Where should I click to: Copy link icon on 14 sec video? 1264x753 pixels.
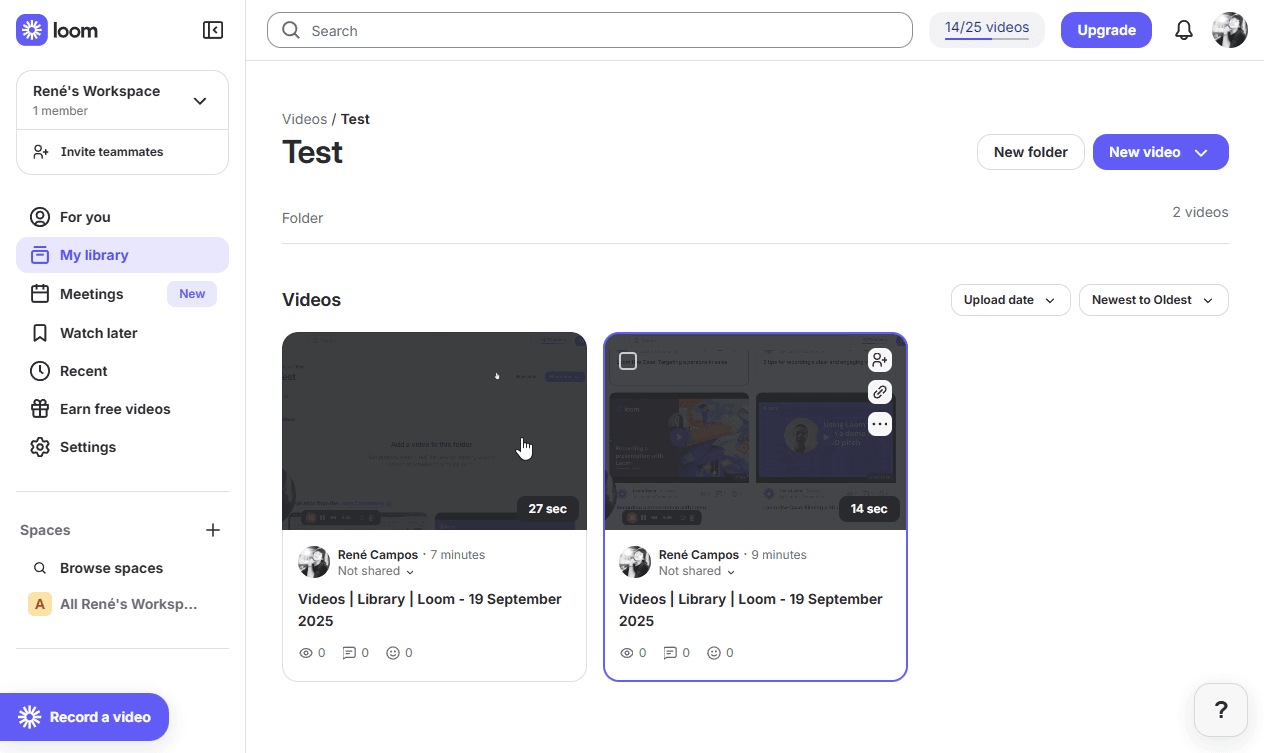879,392
